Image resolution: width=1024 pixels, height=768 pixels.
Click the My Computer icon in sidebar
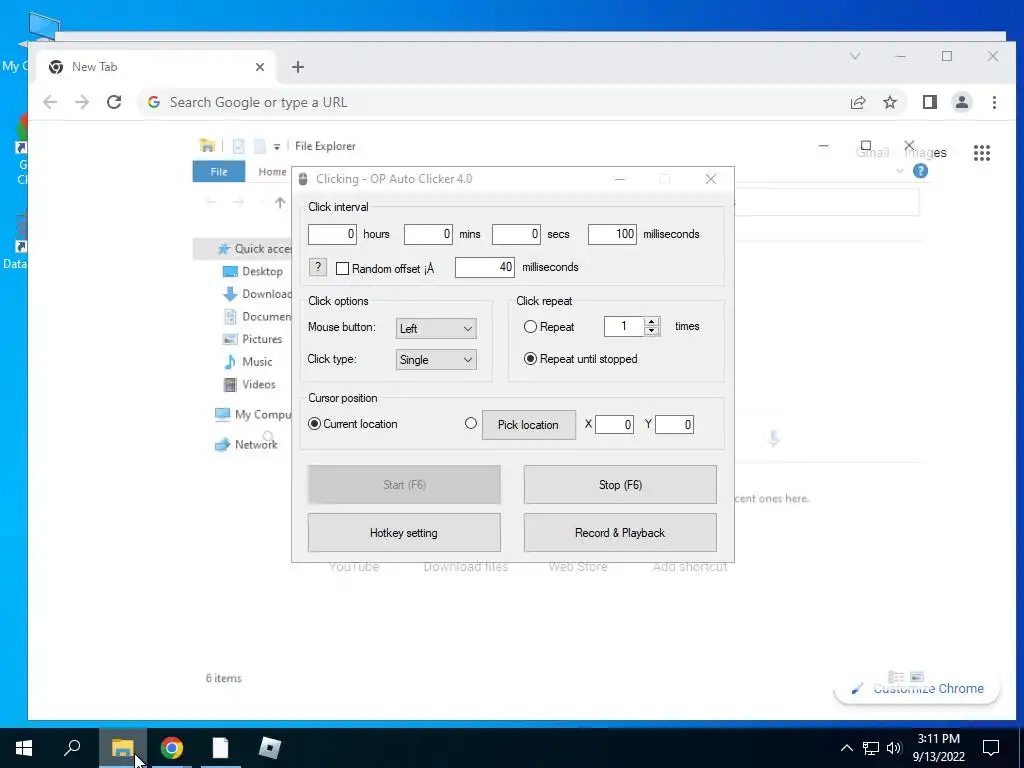coord(223,414)
